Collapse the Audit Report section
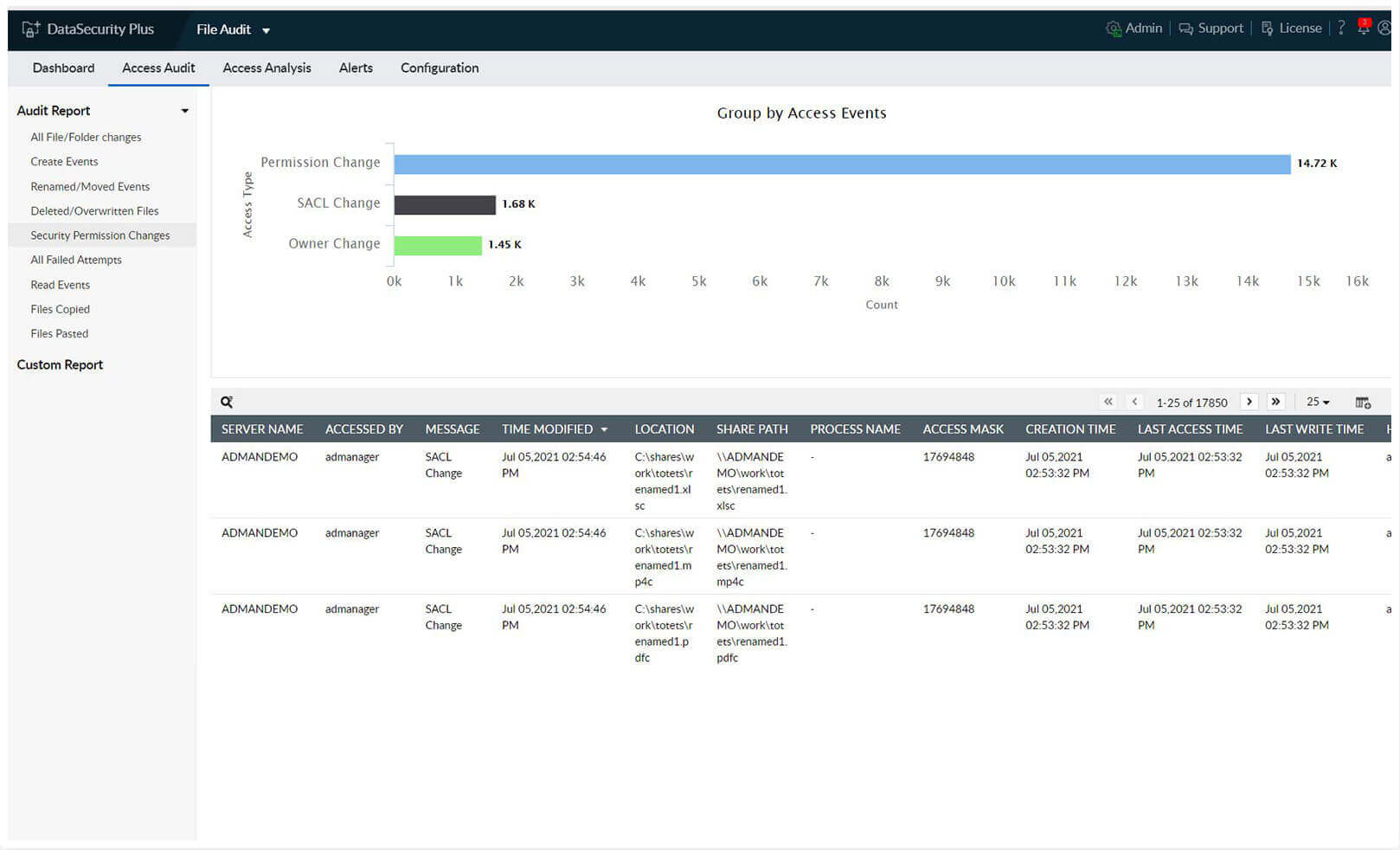1400x850 pixels. pyautogui.click(x=184, y=110)
